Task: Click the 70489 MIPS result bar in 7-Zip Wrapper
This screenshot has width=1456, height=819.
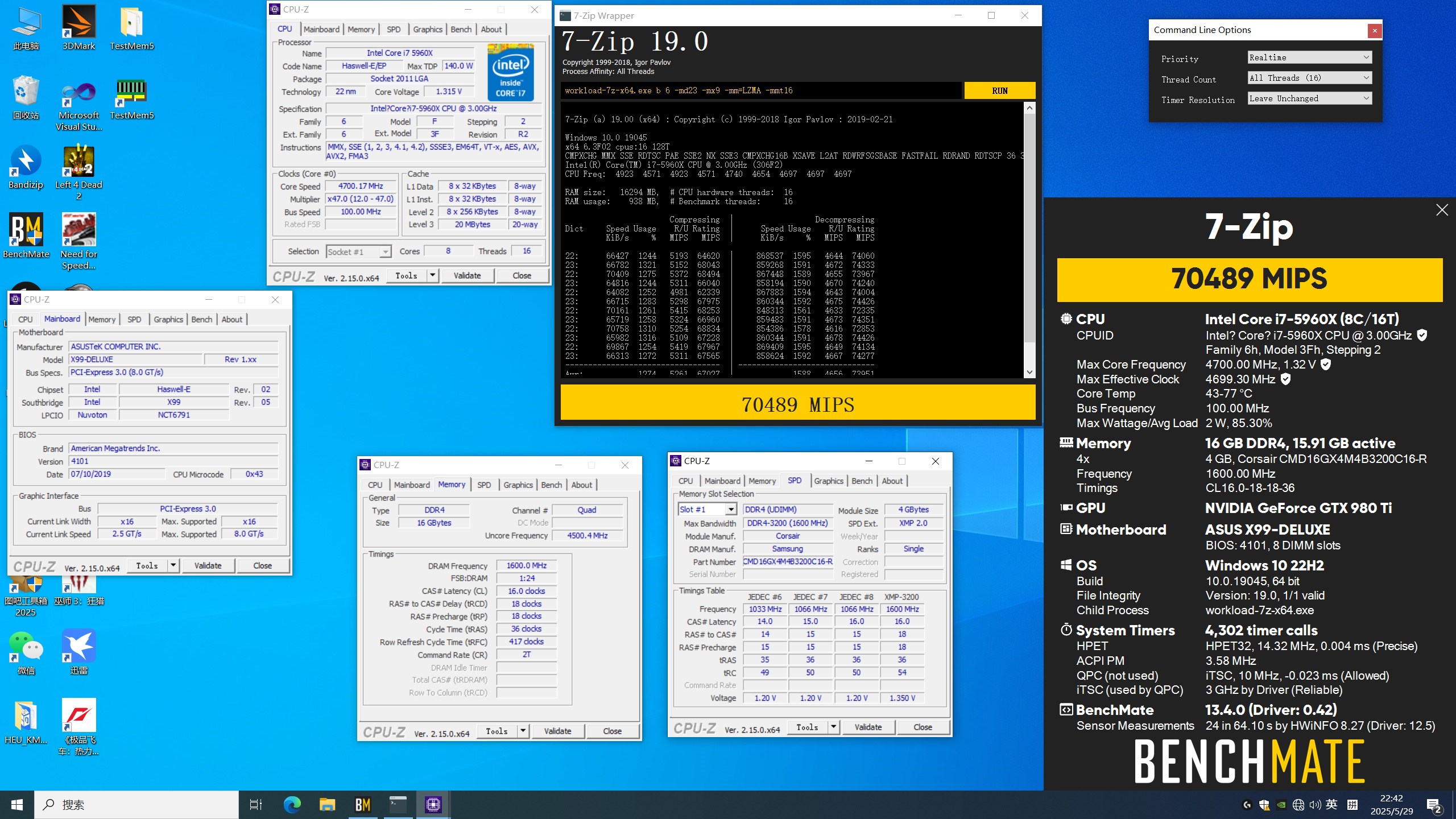Action: tap(797, 404)
